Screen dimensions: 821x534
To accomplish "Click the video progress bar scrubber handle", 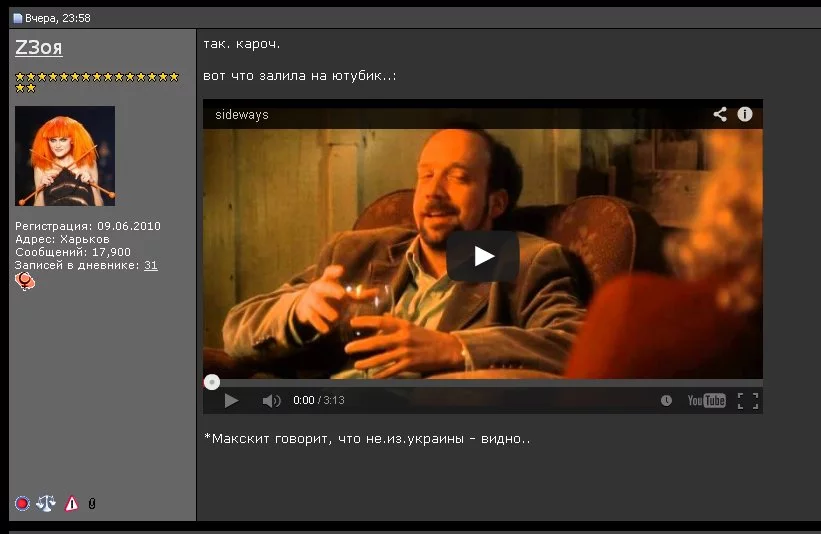I will [212, 382].
